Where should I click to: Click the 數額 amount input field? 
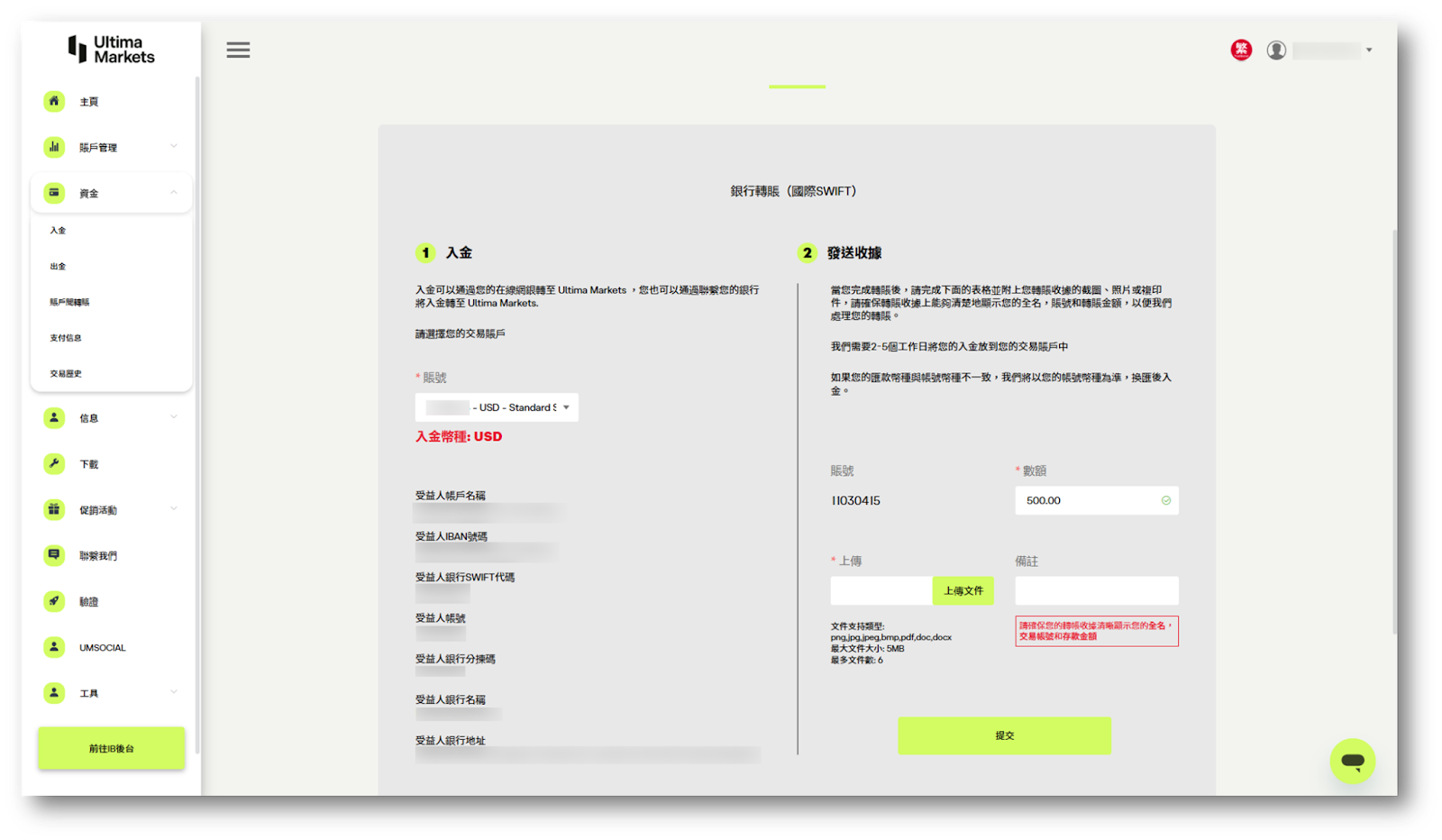click(1097, 500)
